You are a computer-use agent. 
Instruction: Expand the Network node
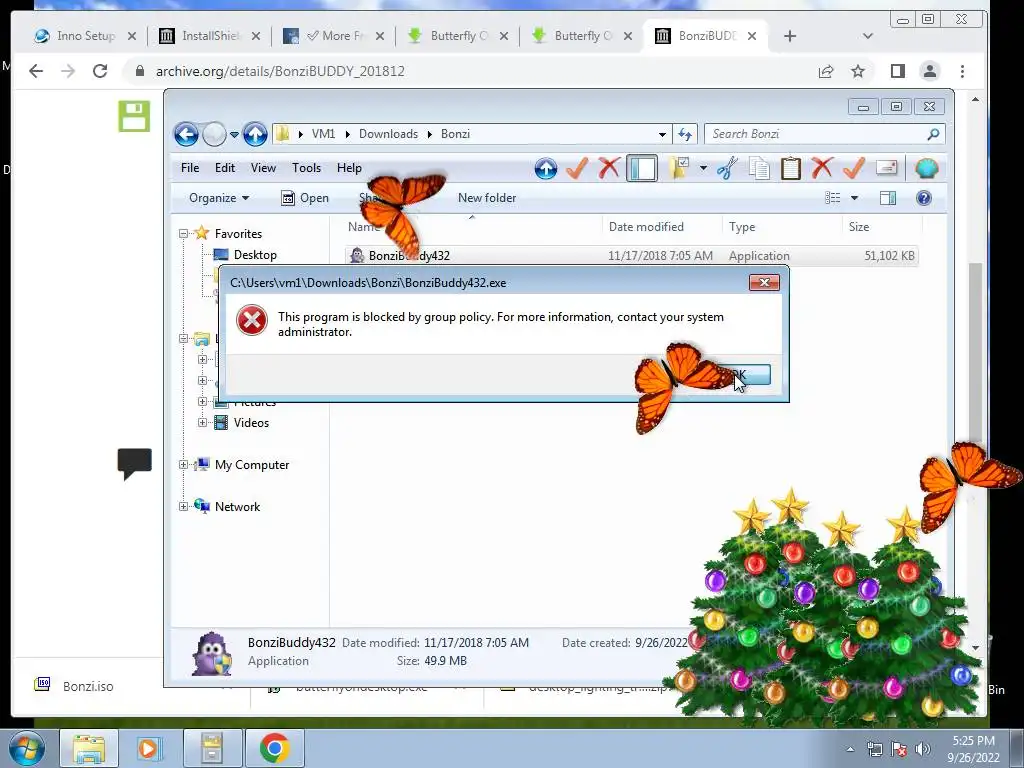(184, 507)
